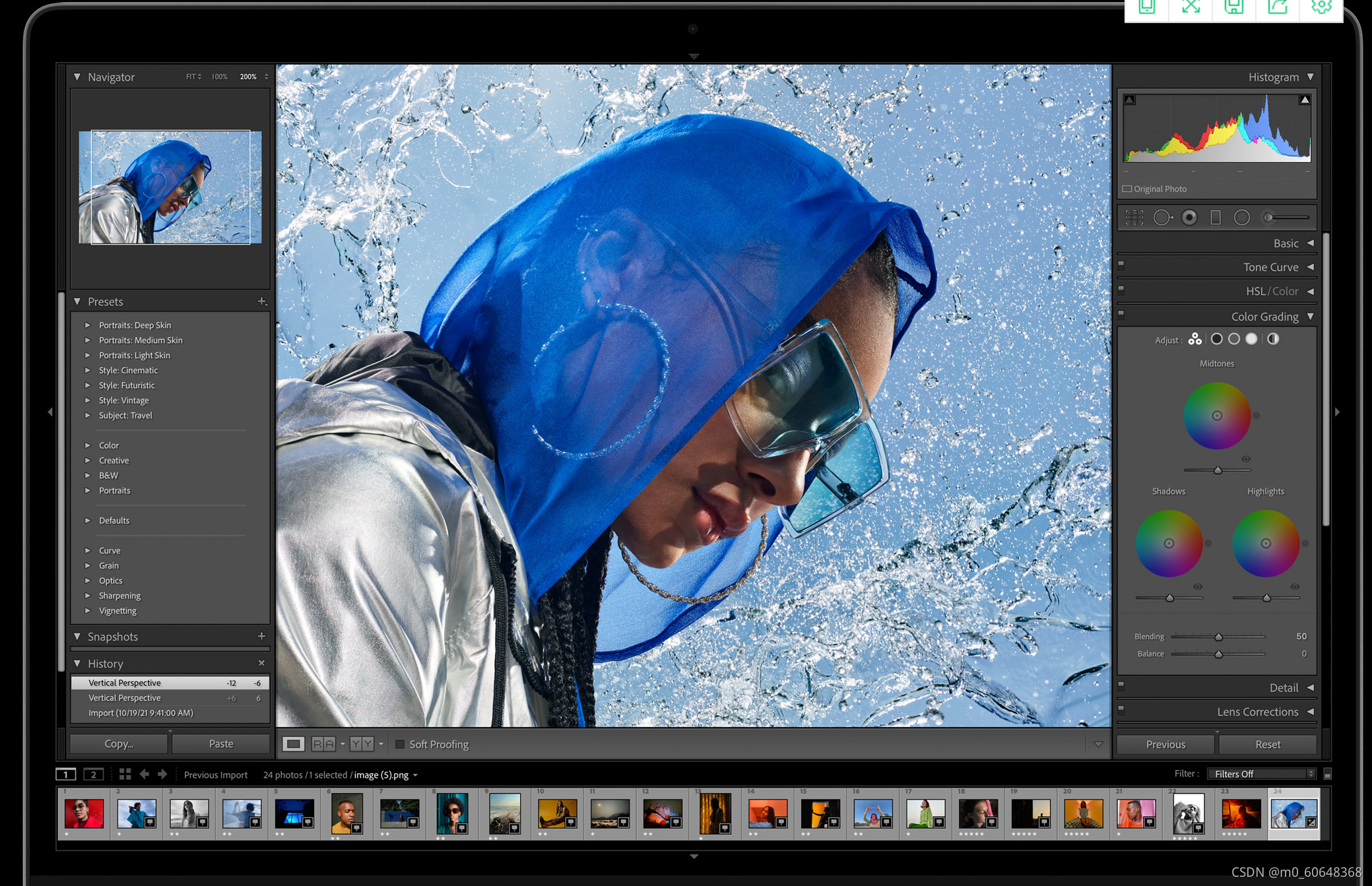Viewport: 1372px width, 886px height.
Task: Select main window display 1 icon
Action: tap(66, 775)
